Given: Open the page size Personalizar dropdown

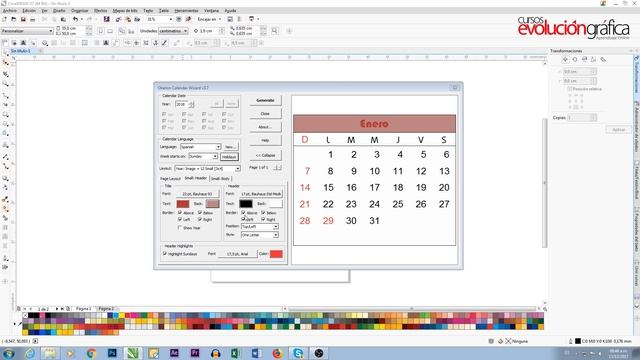Looking at the screenshot, I should pyautogui.click(x=27, y=31).
